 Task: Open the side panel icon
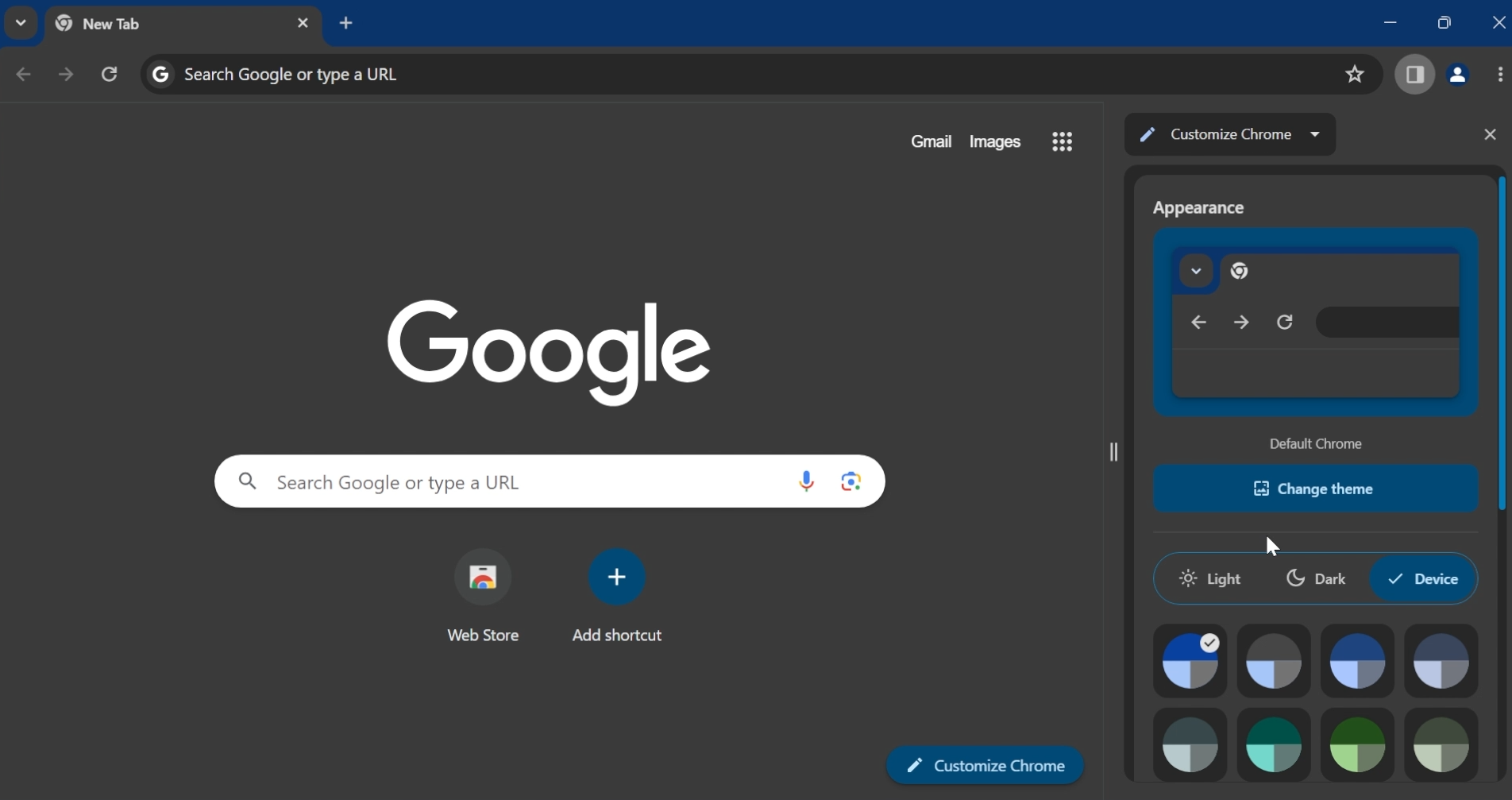point(1416,74)
